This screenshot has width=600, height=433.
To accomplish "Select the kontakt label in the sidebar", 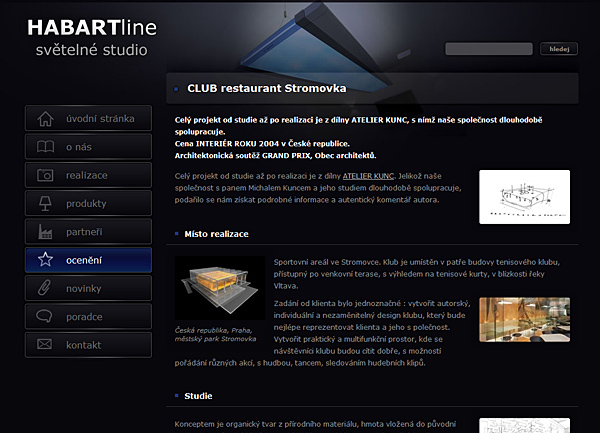I will tap(83, 345).
